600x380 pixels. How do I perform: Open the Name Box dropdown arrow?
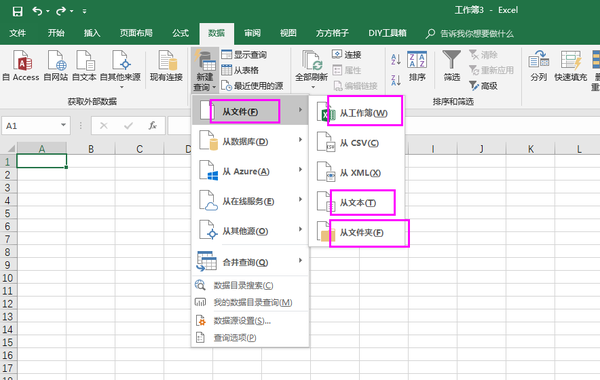click(x=64, y=125)
